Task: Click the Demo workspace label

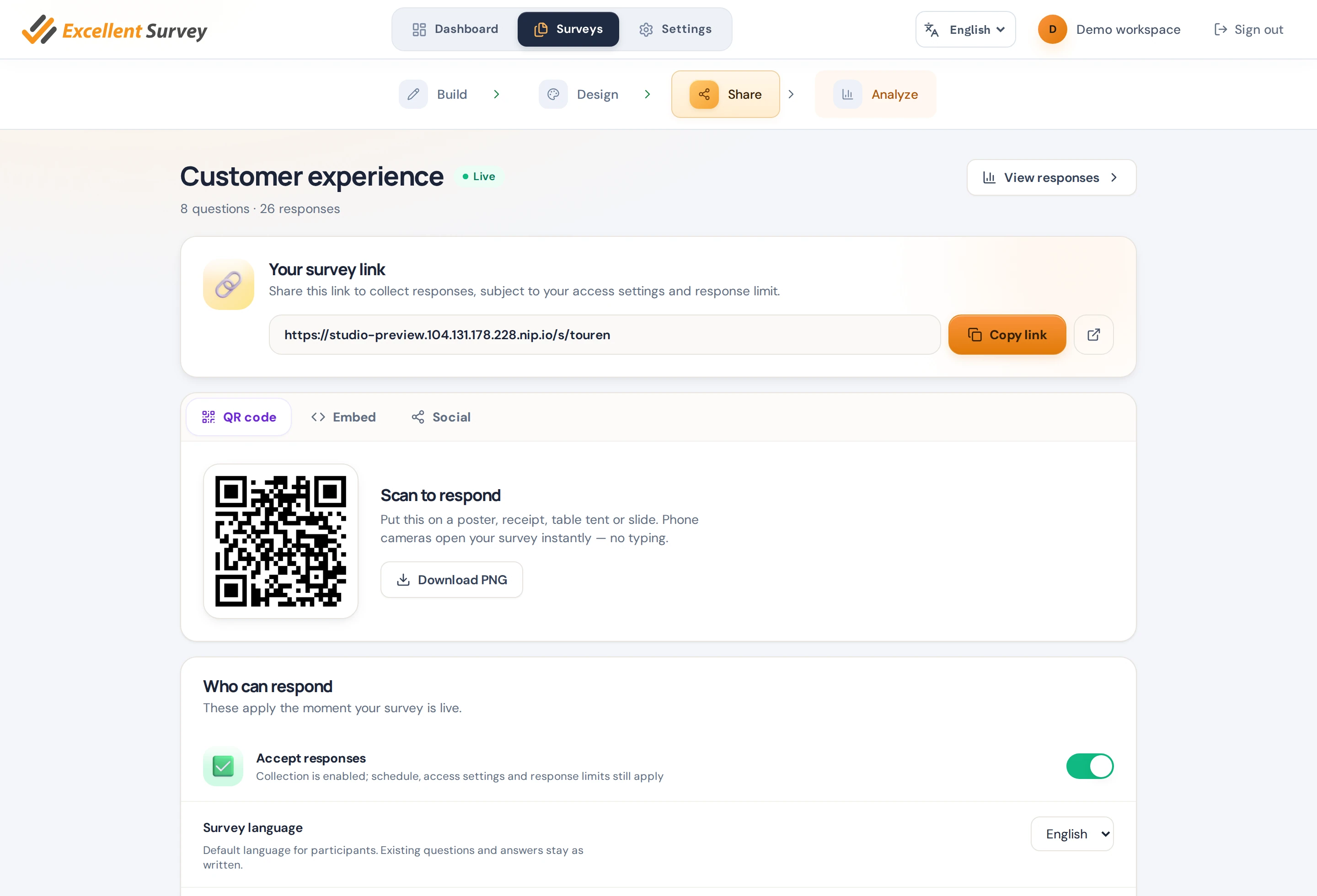Action: coord(1128,29)
